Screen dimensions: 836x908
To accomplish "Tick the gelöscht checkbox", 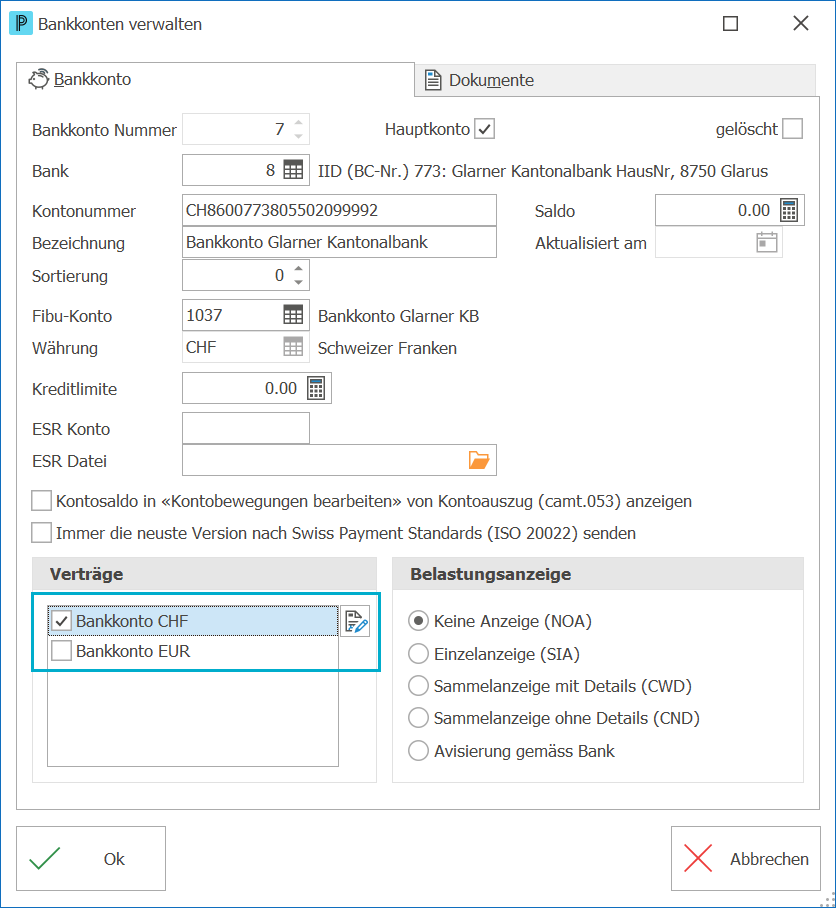I will 793,129.
